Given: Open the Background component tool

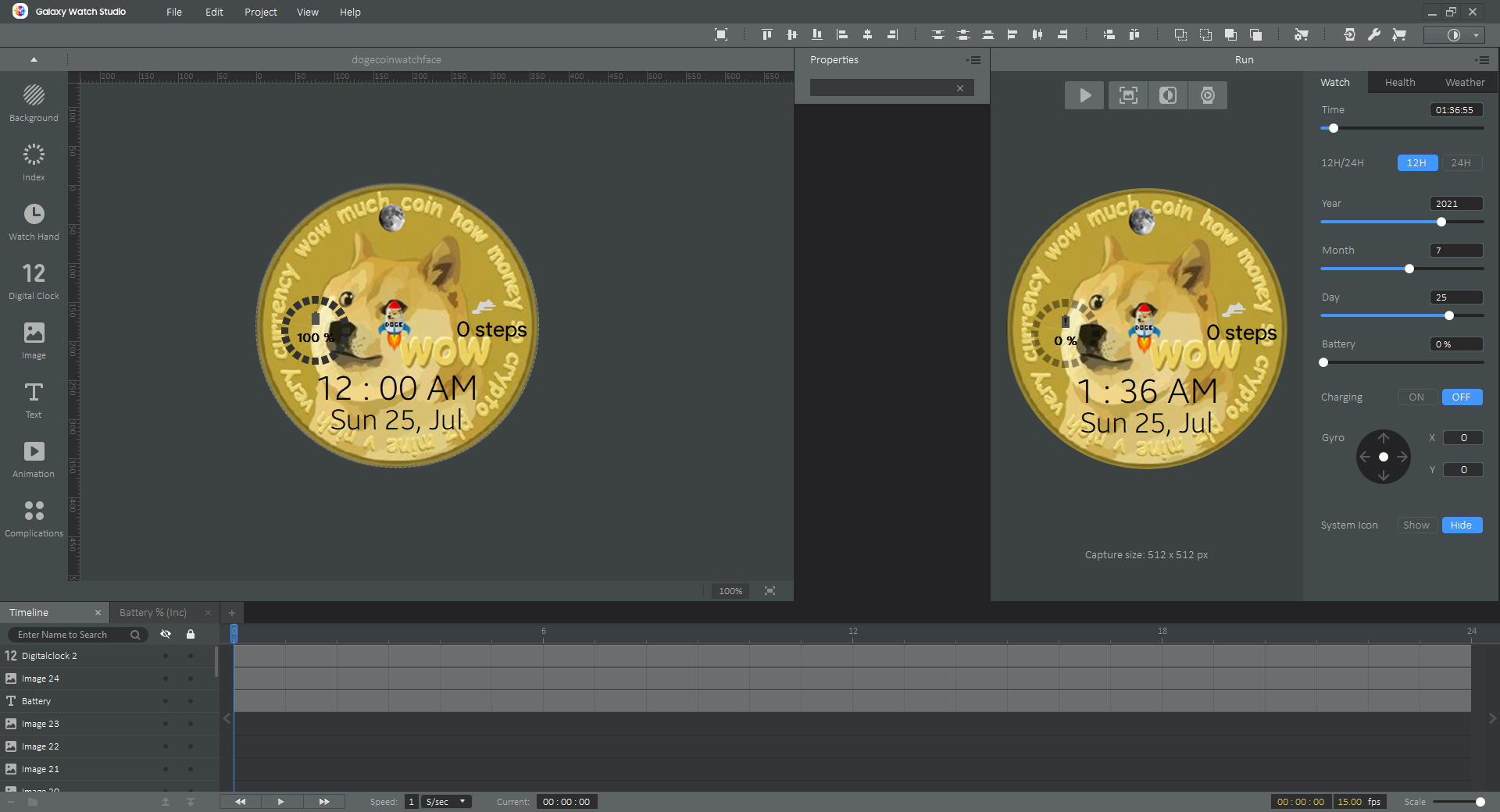Looking at the screenshot, I should [34, 103].
